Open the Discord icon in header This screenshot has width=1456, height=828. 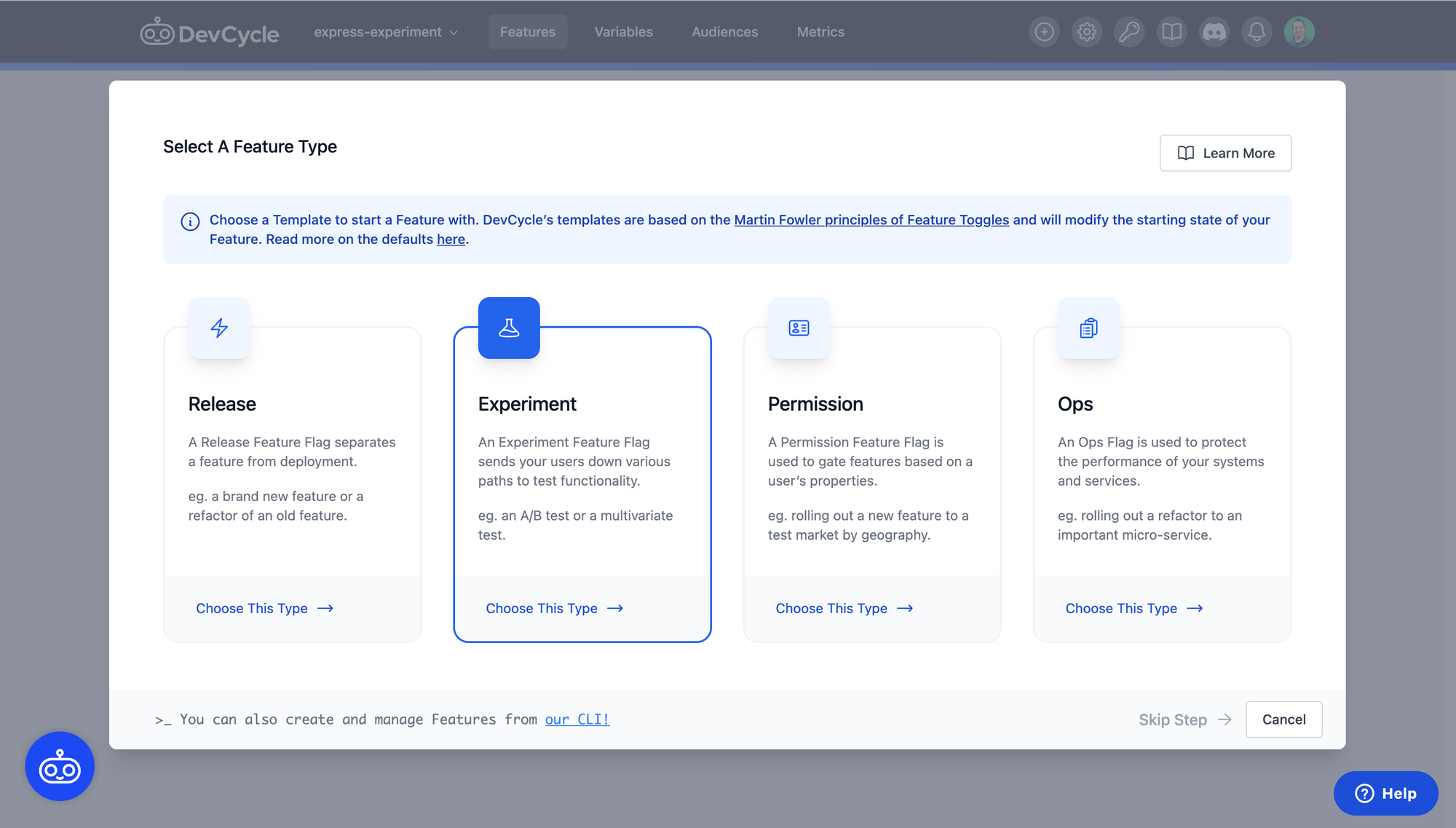pyautogui.click(x=1214, y=32)
